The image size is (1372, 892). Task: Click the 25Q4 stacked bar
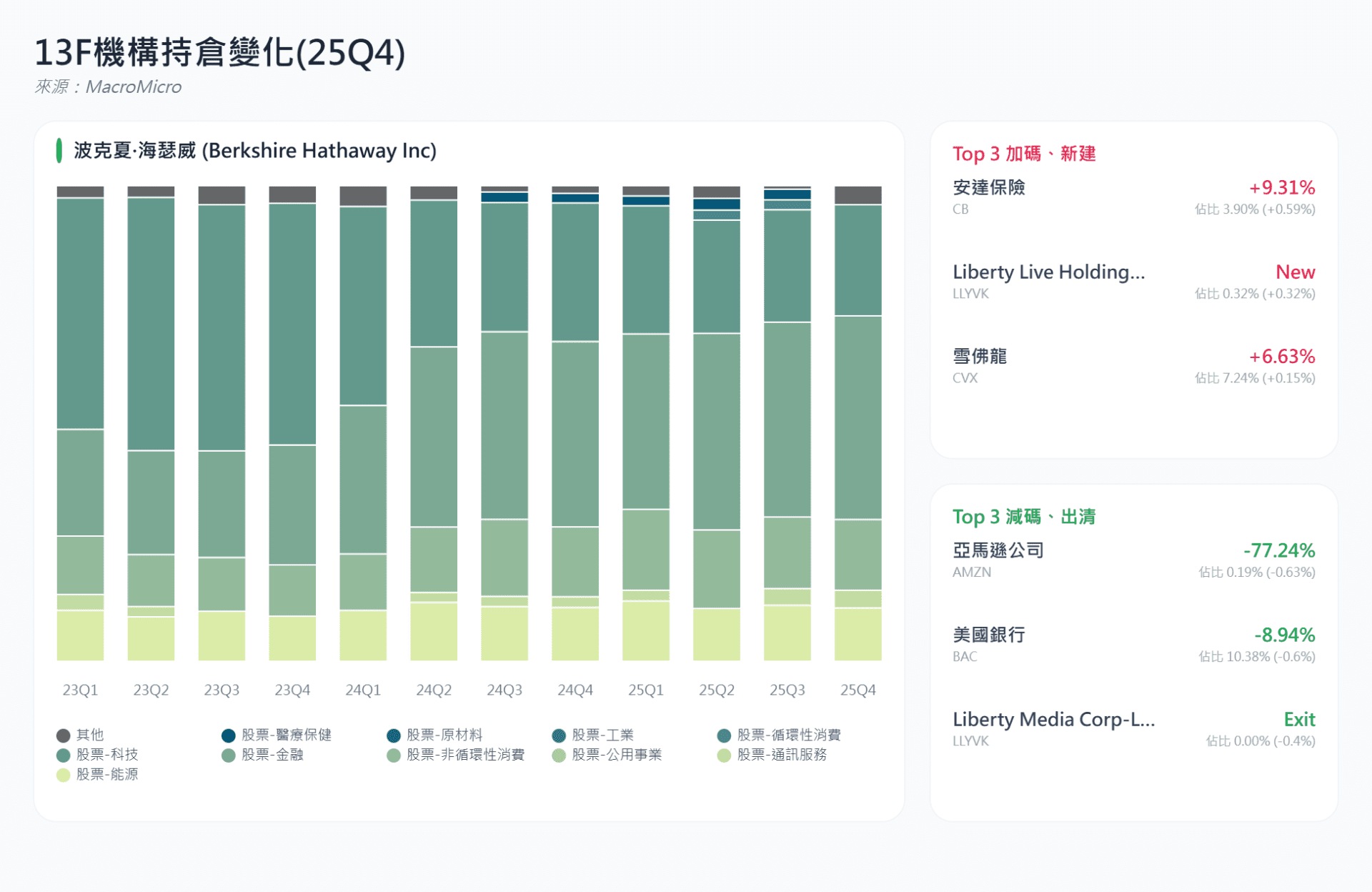tap(857, 422)
